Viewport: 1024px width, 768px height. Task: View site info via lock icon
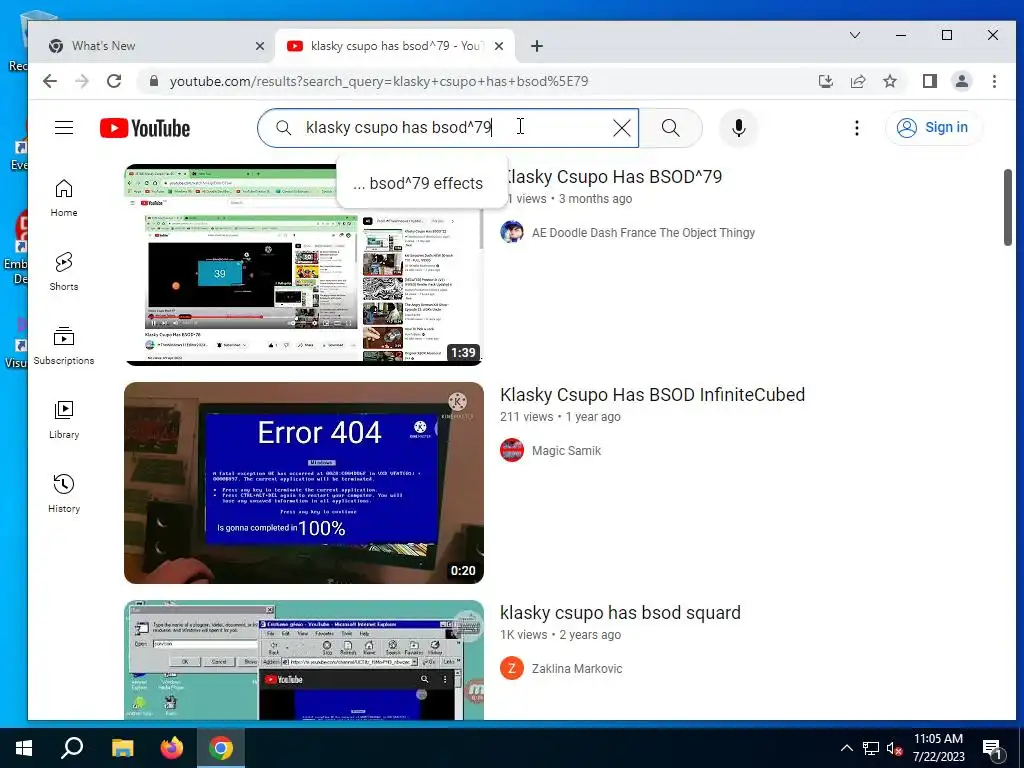point(153,81)
